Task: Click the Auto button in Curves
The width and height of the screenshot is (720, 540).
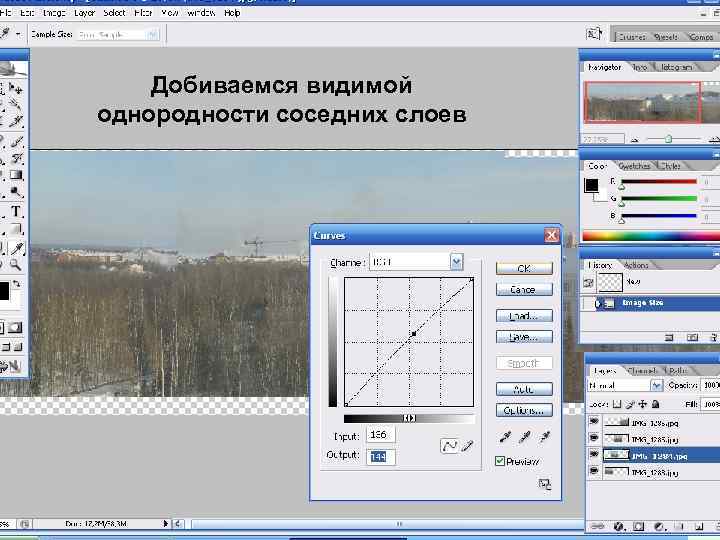Action: point(524,389)
